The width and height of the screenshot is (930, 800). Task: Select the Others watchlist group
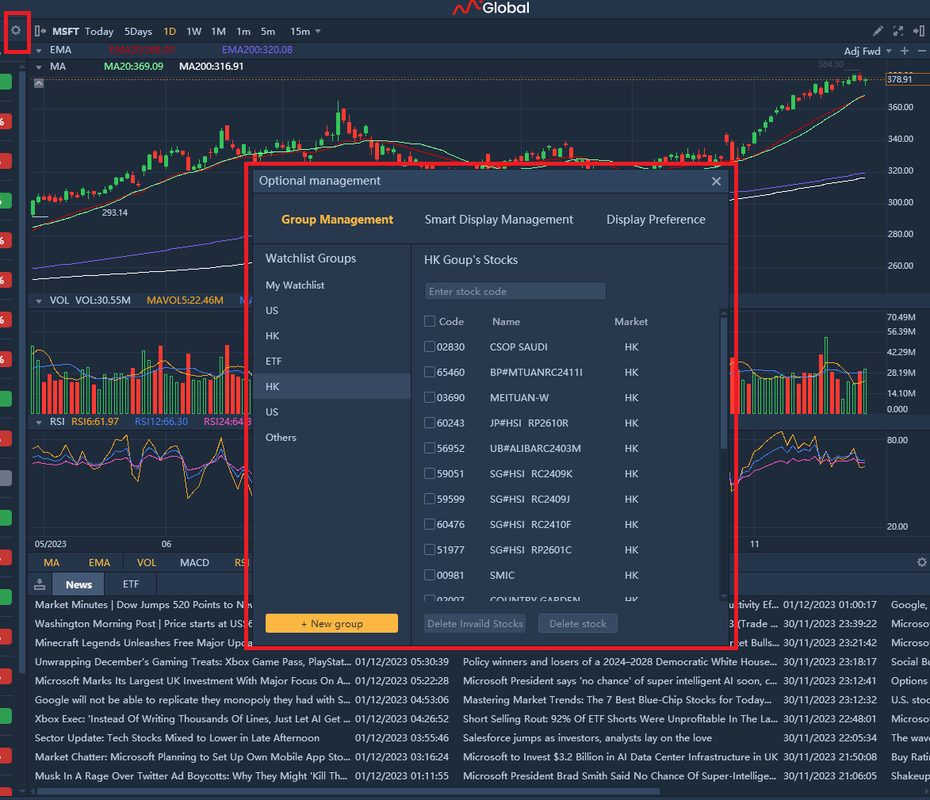click(x=332, y=437)
